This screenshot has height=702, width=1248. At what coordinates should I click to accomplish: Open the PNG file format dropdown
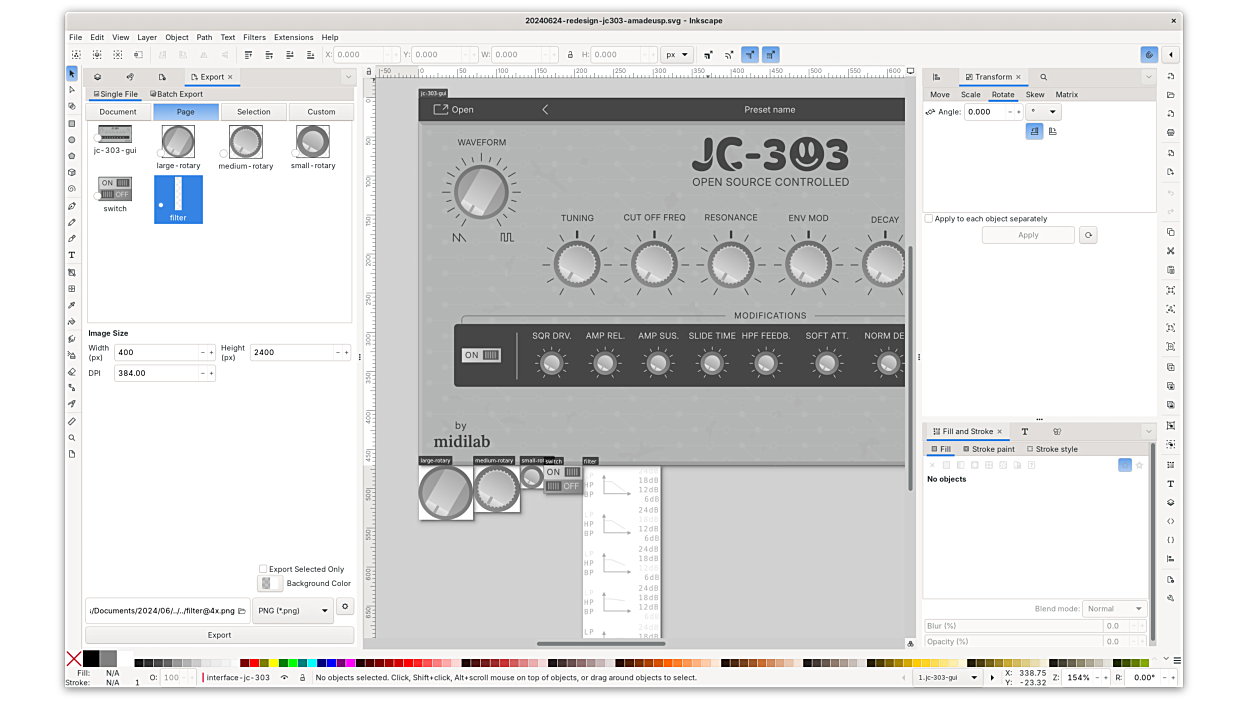(293, 610)
